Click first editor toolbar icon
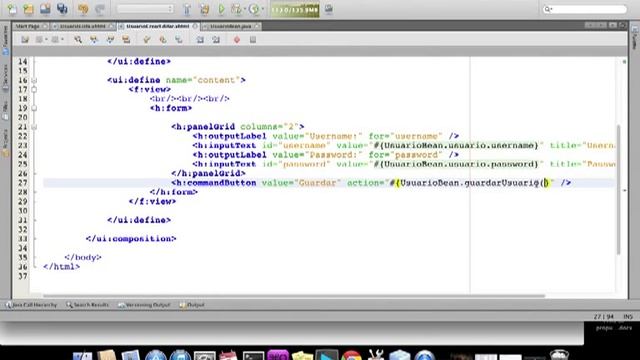Screen dimensions: 640x360 (x=25, y=40)
